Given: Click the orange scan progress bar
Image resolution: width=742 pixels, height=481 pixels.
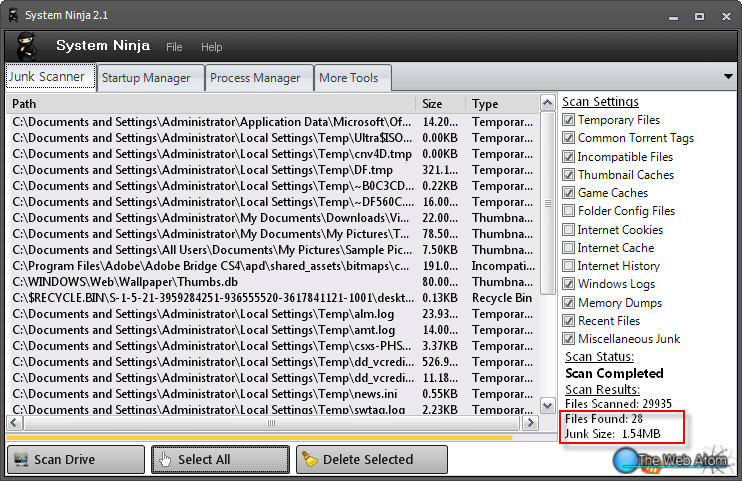Looking at the screenshot, I should point(259,437).
